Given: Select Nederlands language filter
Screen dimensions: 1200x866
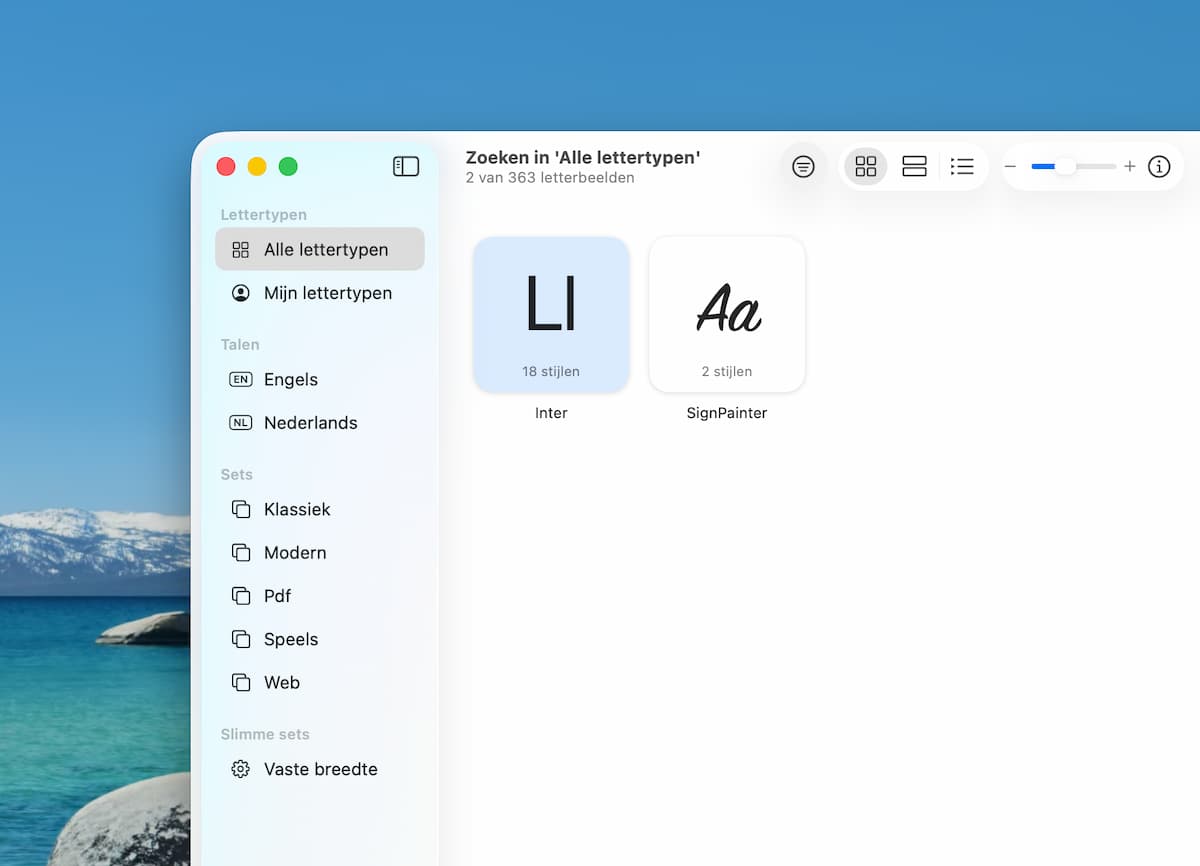Looking at the screenshot, I should (310, 423).
